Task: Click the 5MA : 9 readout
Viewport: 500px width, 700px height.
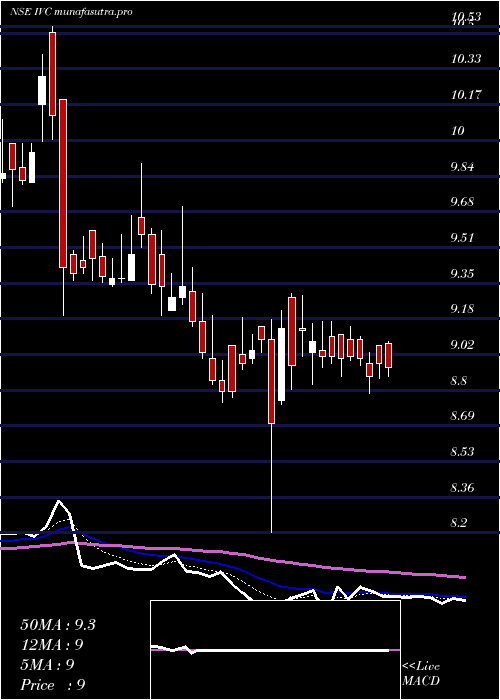Action: point(47,665)
